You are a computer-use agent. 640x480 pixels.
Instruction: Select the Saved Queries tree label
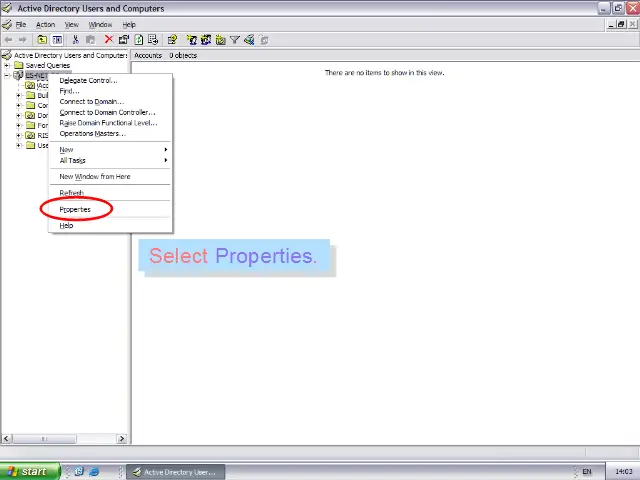(48, 65)
